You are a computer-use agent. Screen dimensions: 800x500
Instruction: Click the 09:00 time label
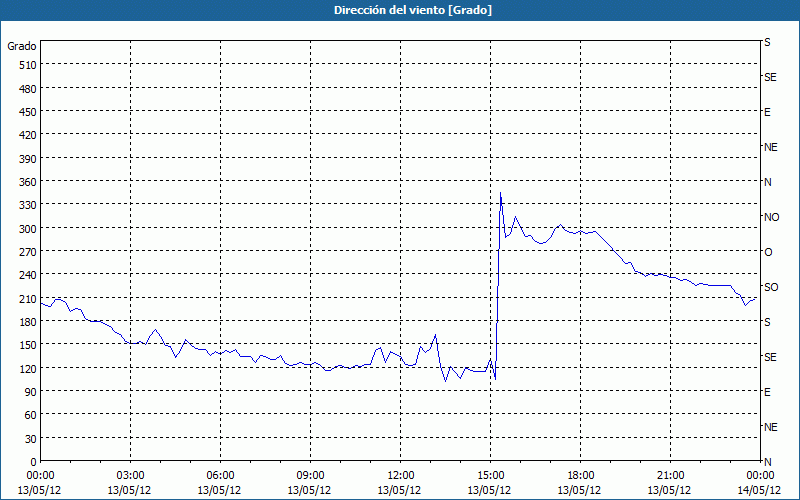click(310, 476)
